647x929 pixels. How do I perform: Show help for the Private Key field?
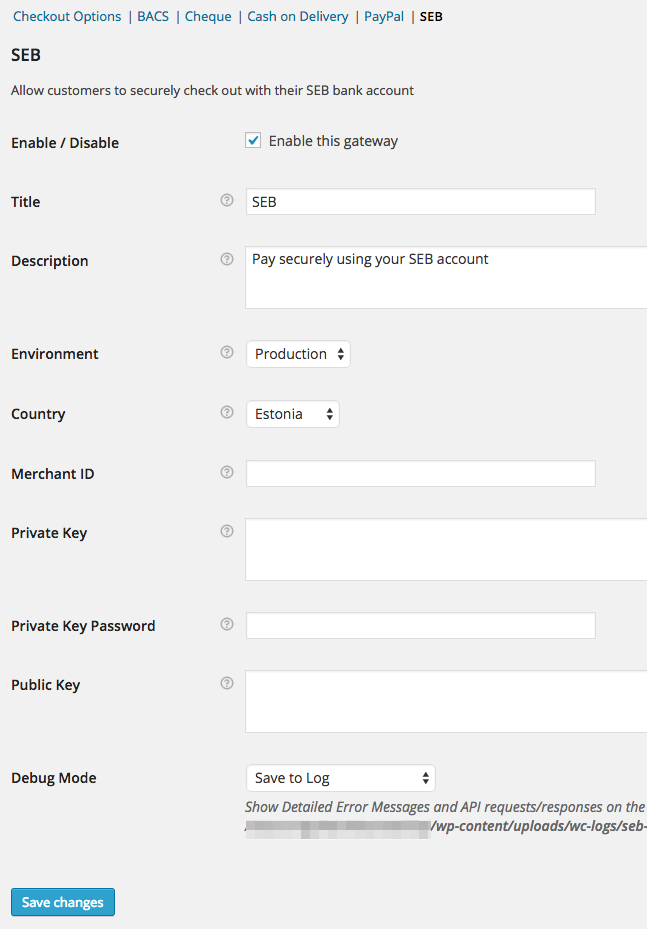pyautogui.click(x=227, y=531)
